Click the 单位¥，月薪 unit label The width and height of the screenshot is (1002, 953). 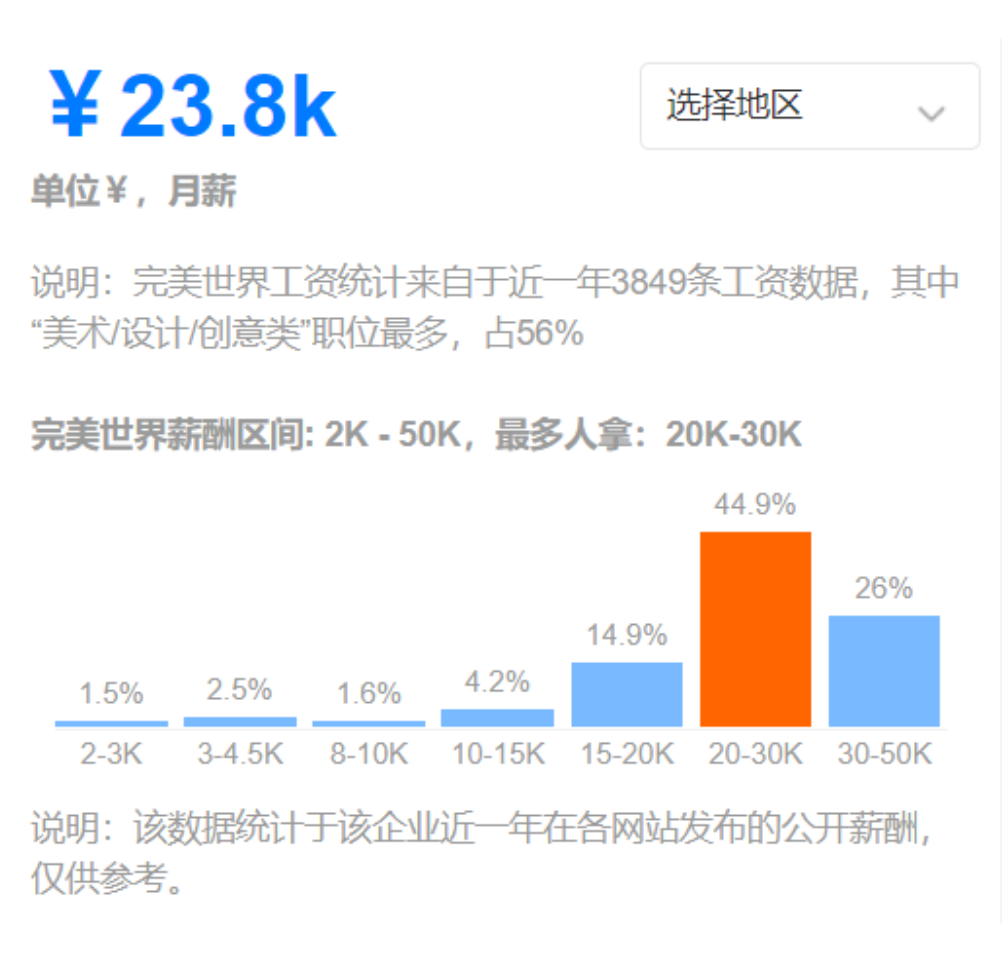click(x=134, y=190)
